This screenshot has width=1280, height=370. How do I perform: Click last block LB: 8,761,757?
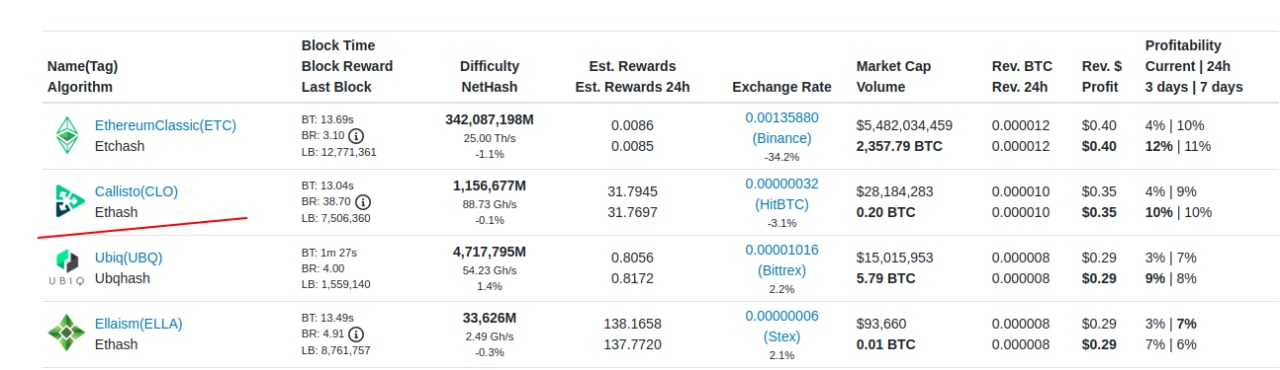click(x=335, y=350)
